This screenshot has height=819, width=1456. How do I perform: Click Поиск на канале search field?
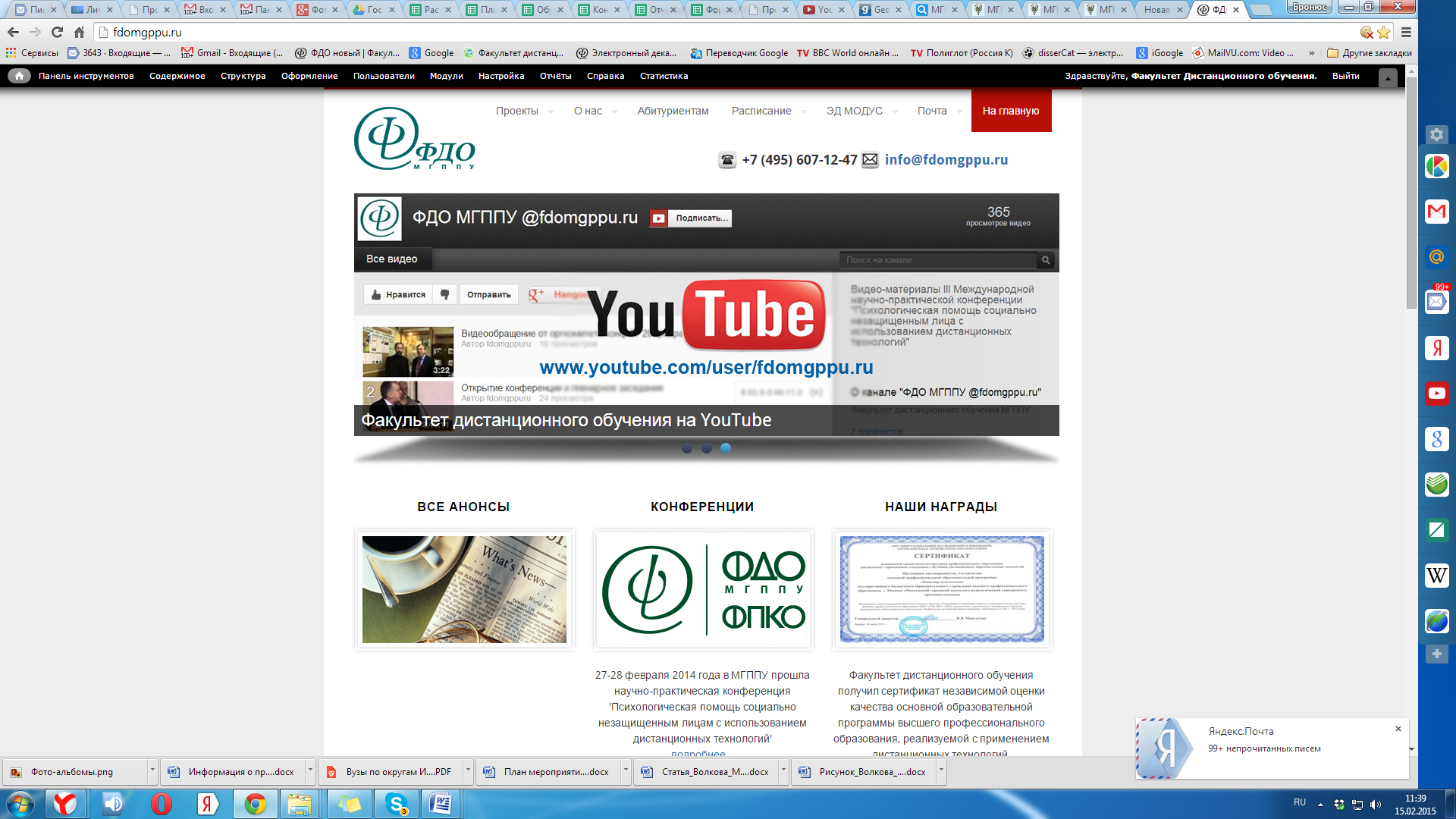938,260
